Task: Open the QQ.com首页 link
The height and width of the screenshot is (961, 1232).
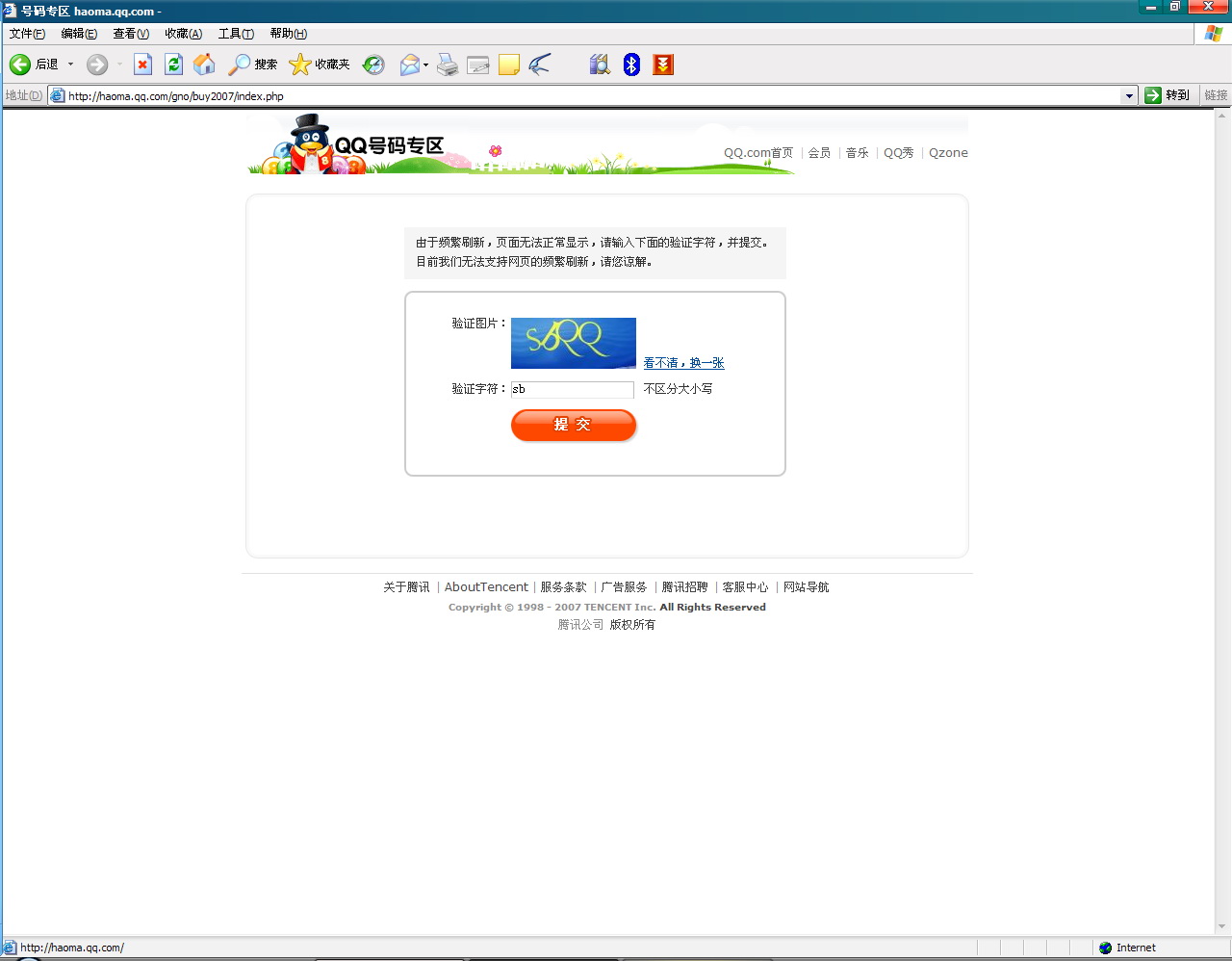Action: point(758,153)
